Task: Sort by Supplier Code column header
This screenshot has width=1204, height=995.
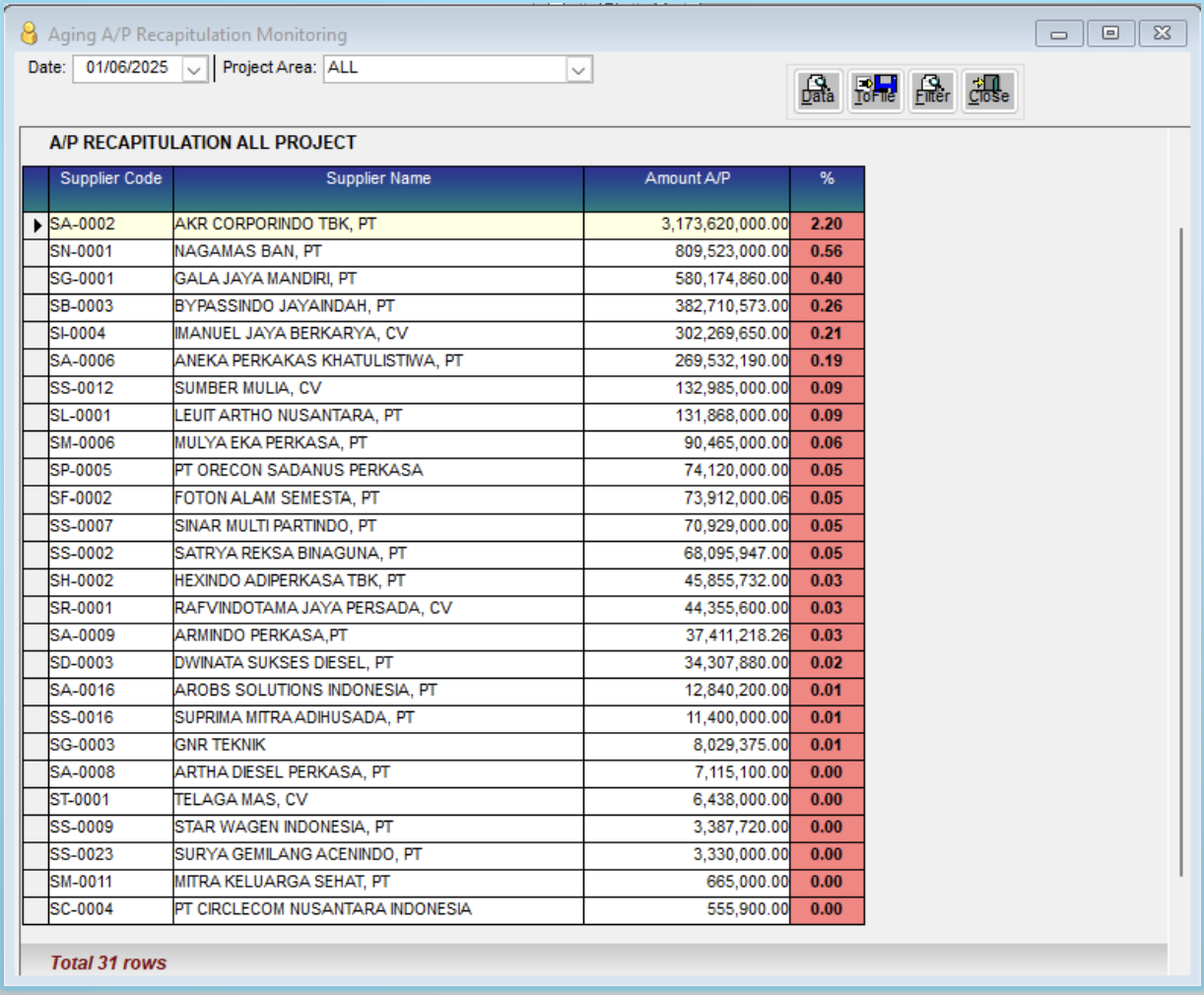Action: 110,188
